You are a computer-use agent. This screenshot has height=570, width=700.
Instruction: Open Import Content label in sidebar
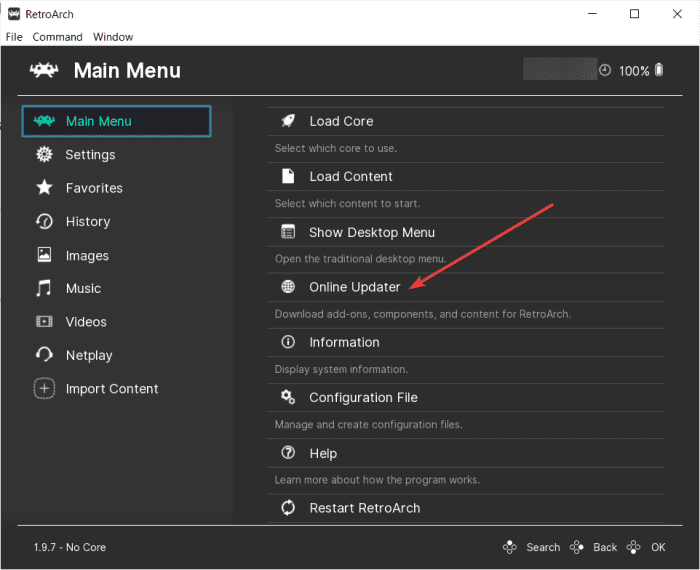click(112, 389)
